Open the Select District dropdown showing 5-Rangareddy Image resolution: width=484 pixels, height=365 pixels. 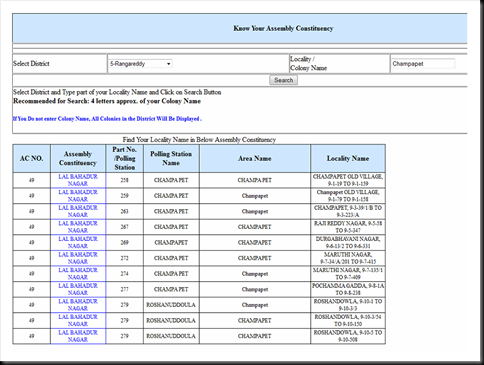[140, 64]
